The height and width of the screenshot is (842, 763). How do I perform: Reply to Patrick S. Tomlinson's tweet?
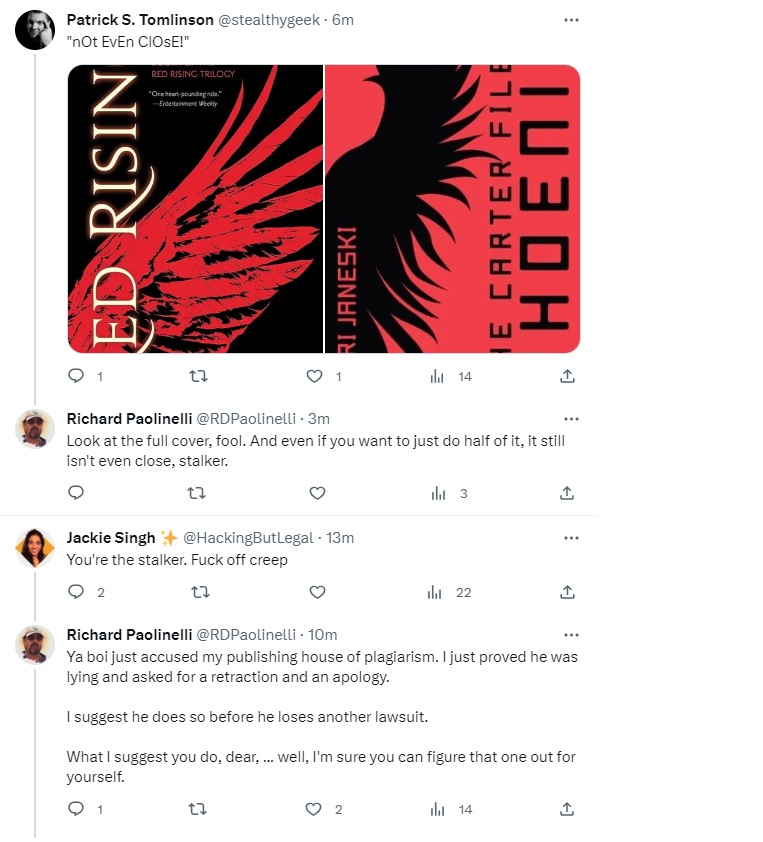pos(76,376)
